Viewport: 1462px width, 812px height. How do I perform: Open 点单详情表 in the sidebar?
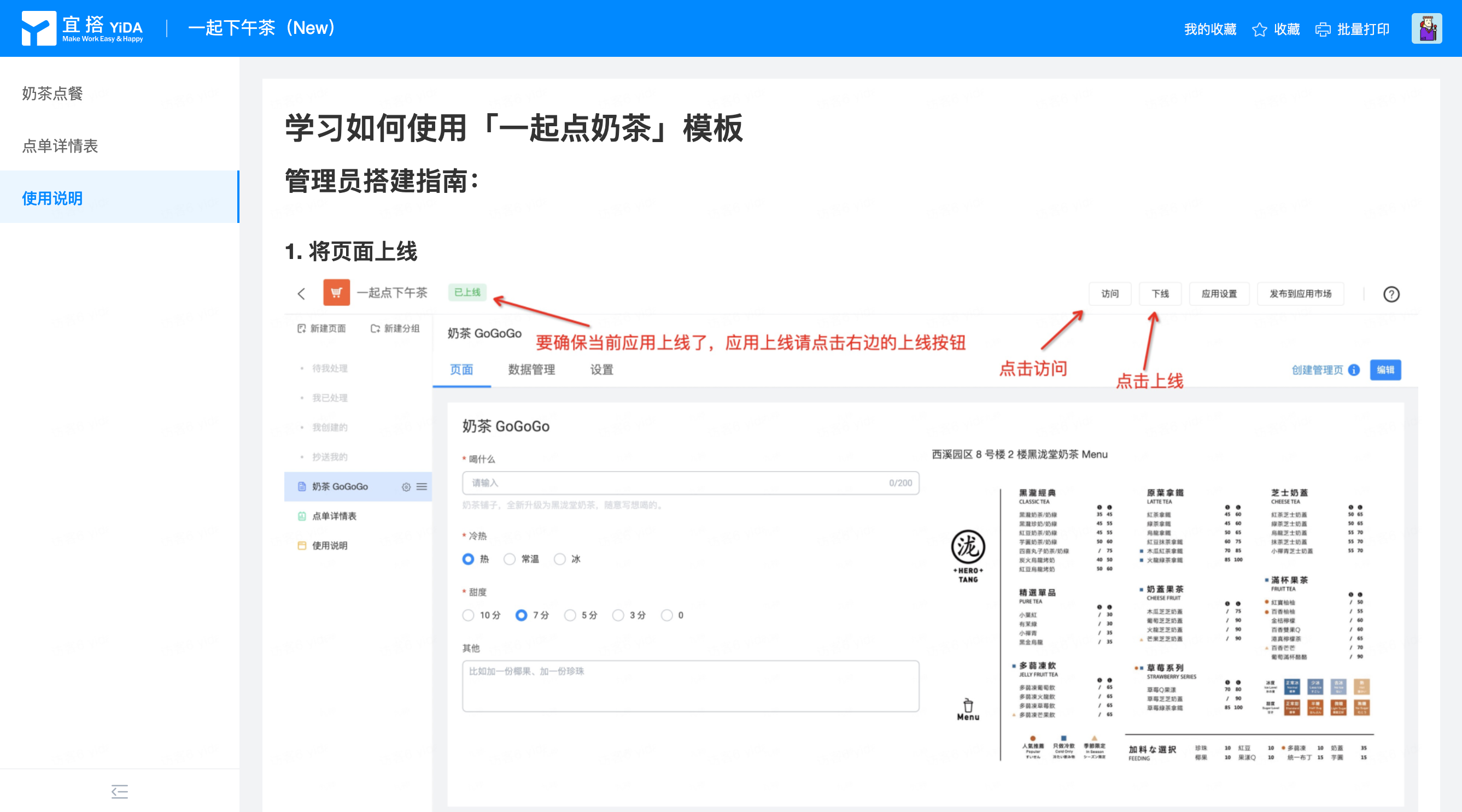coord(60,146)
